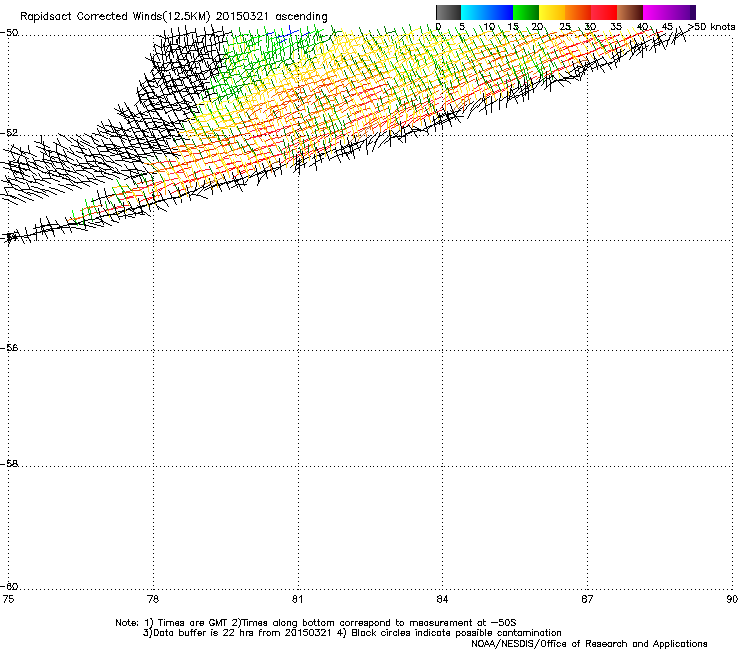Click the 'NOAA/NESDIS/Office of Research and Applications' credit

(589, 644)
